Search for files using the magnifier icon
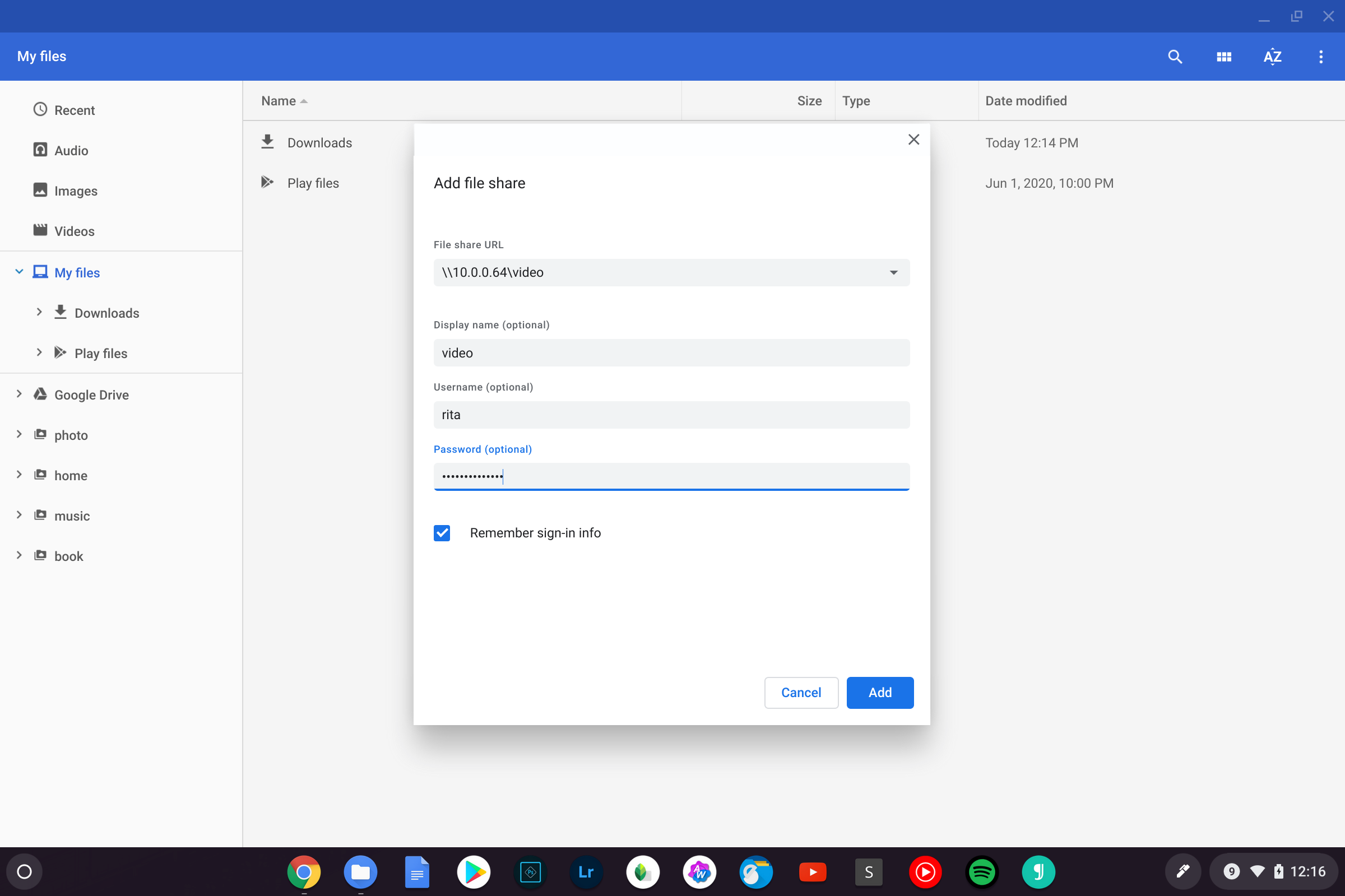Image resolution: width=1345 pixels, height=896 pixels. point(1174,57)
